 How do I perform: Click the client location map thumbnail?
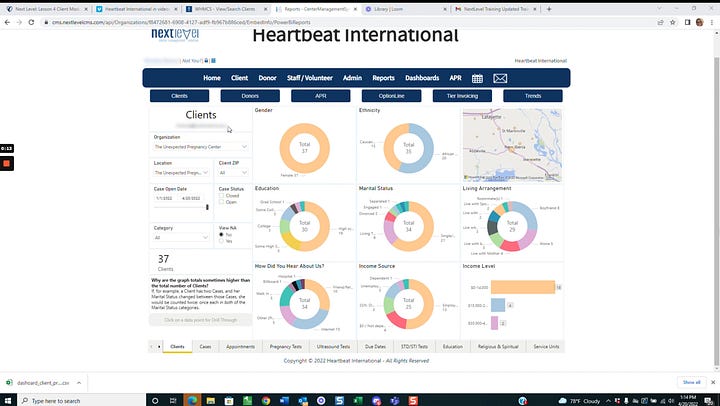(512, 145)
